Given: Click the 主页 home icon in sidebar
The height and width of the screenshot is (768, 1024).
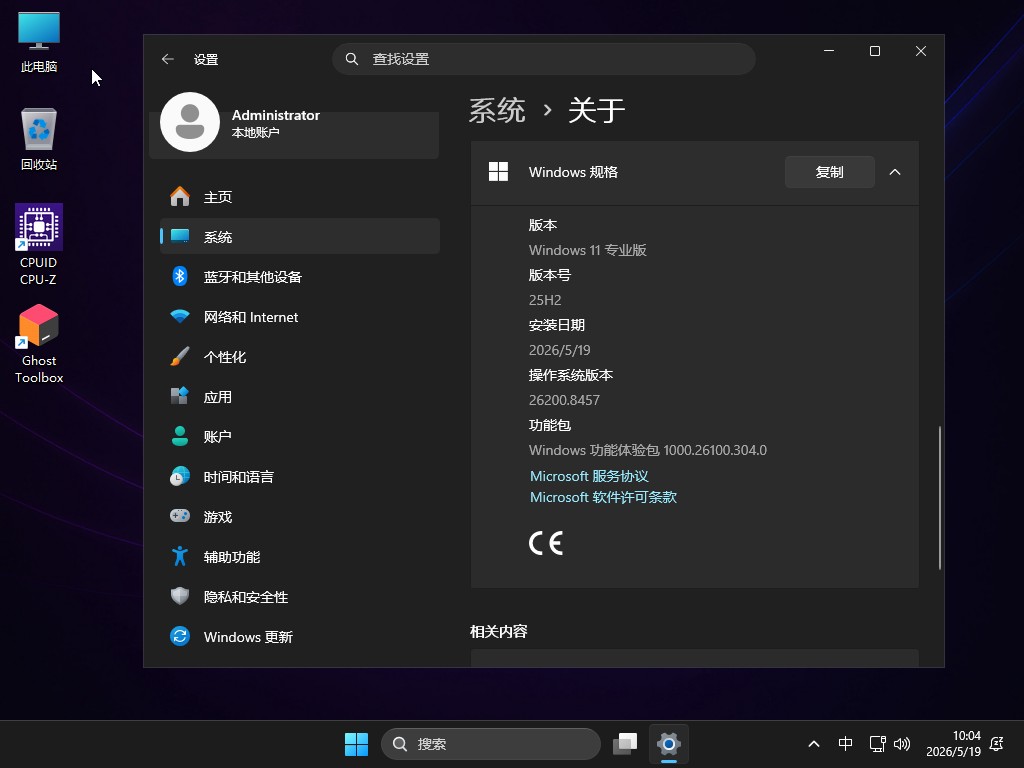Looking at the screenshot, I should (180, 197).
